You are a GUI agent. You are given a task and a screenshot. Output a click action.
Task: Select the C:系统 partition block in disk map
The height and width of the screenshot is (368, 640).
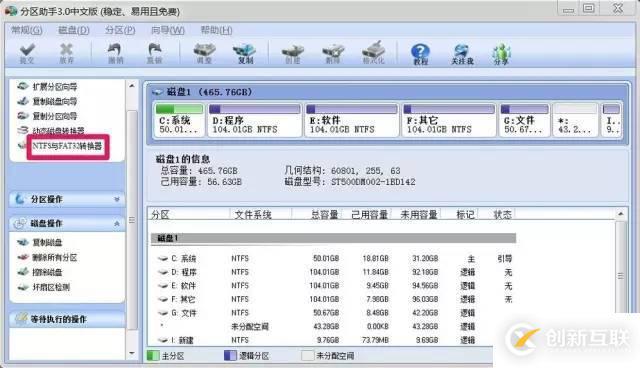click(x=179, y=120)
